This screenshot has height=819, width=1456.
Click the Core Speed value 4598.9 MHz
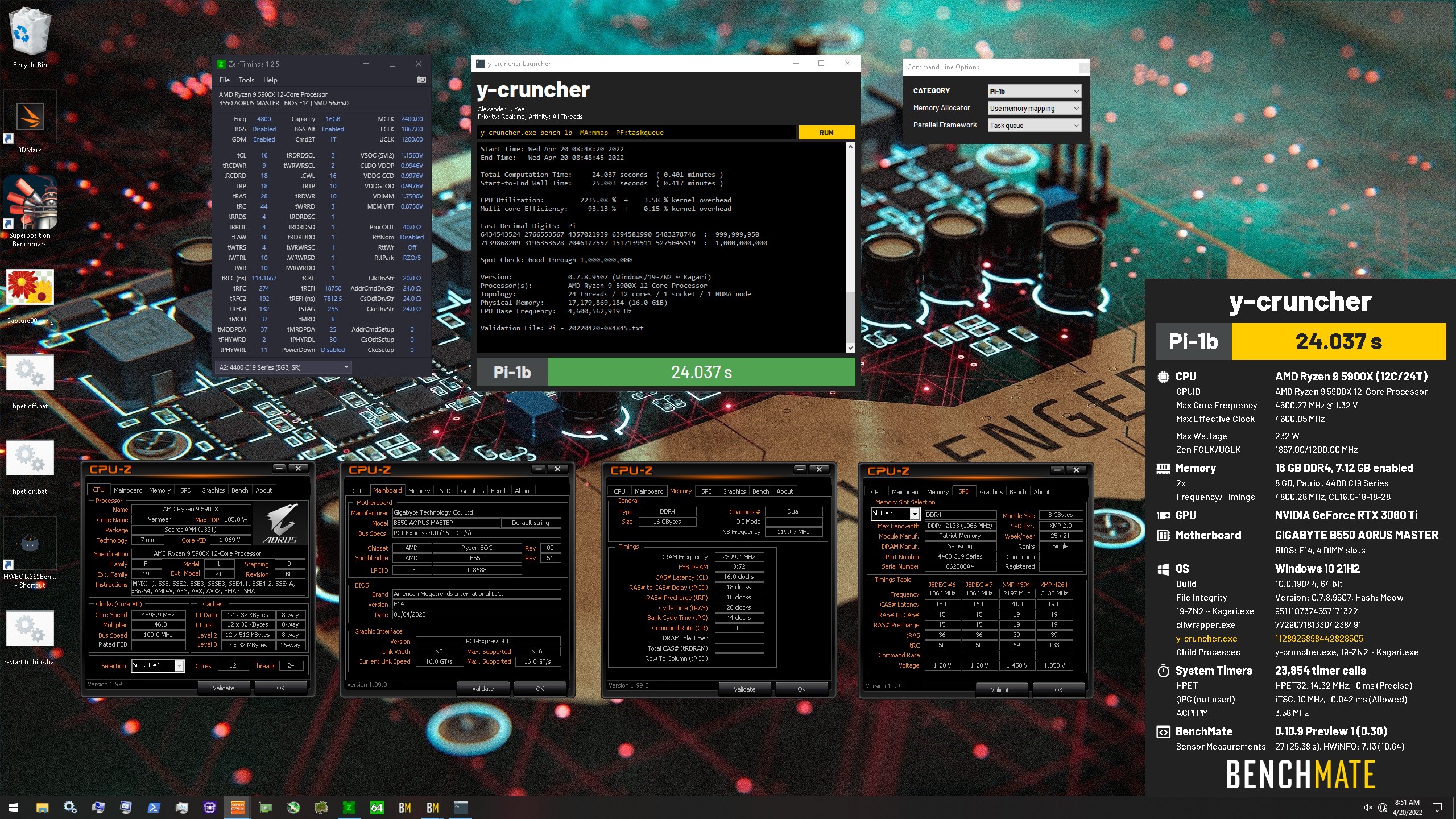click(158, 615)
